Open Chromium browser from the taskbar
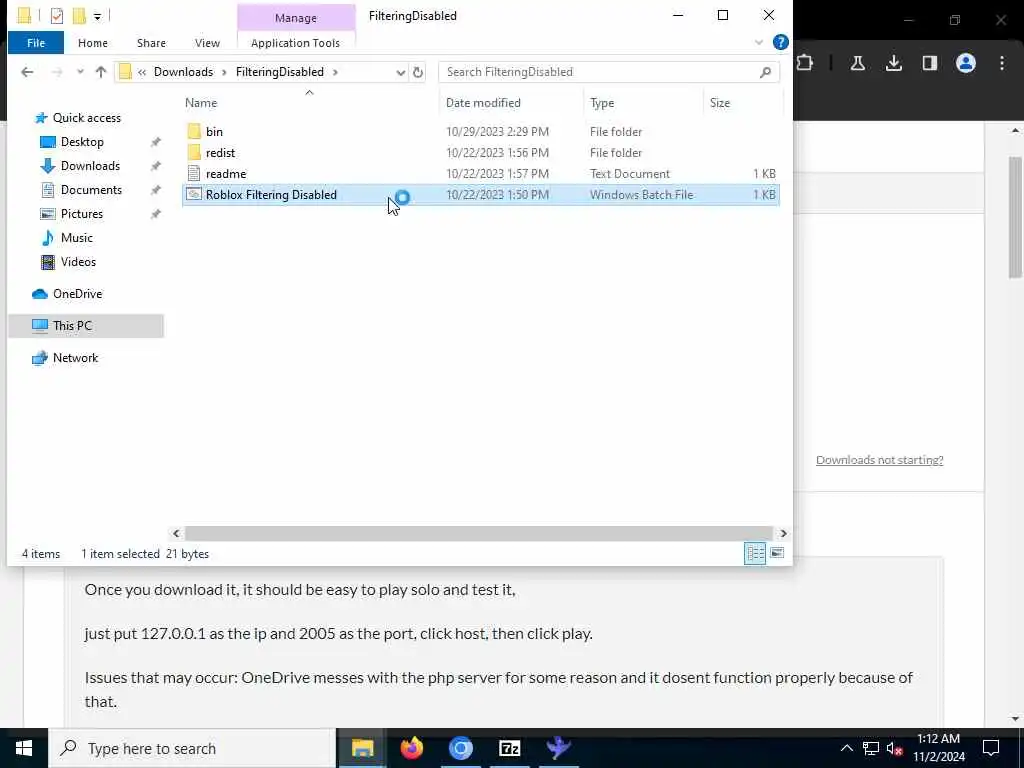This screenshot has width=1024, height=768. tap(460, 748)
